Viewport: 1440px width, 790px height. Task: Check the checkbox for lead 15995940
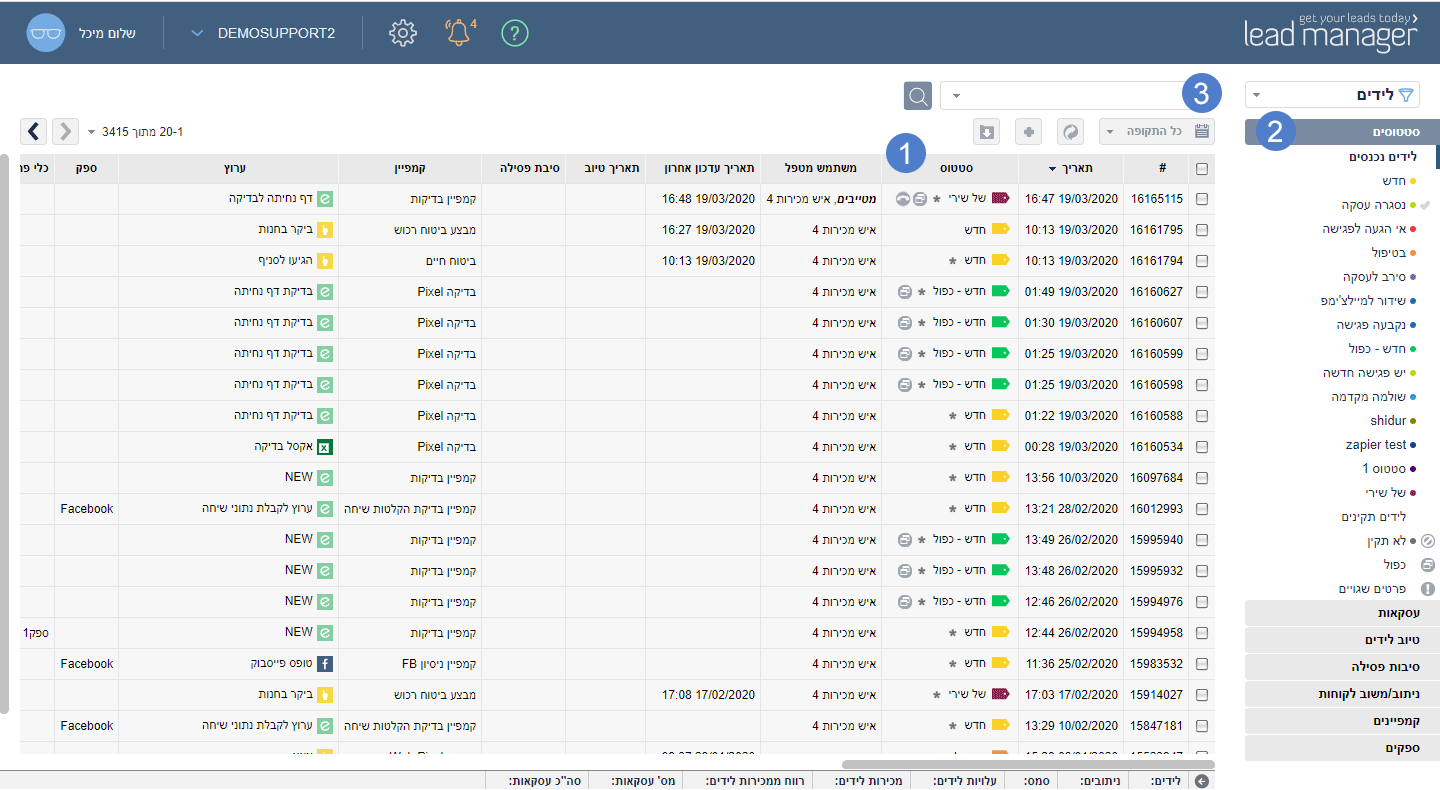tap(1202, 540)
